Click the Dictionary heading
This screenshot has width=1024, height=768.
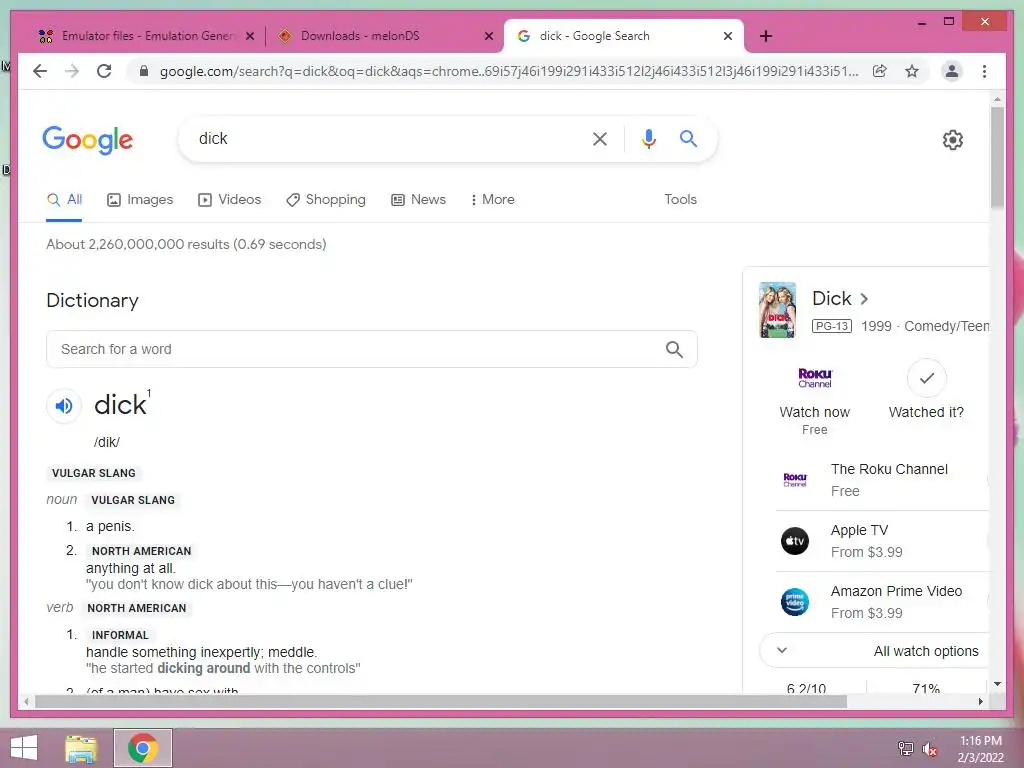[92, 300]
